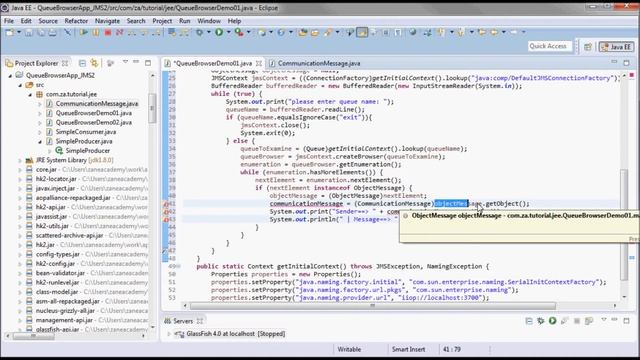Click the Debug bug toolbar icon

coord(200,32)
